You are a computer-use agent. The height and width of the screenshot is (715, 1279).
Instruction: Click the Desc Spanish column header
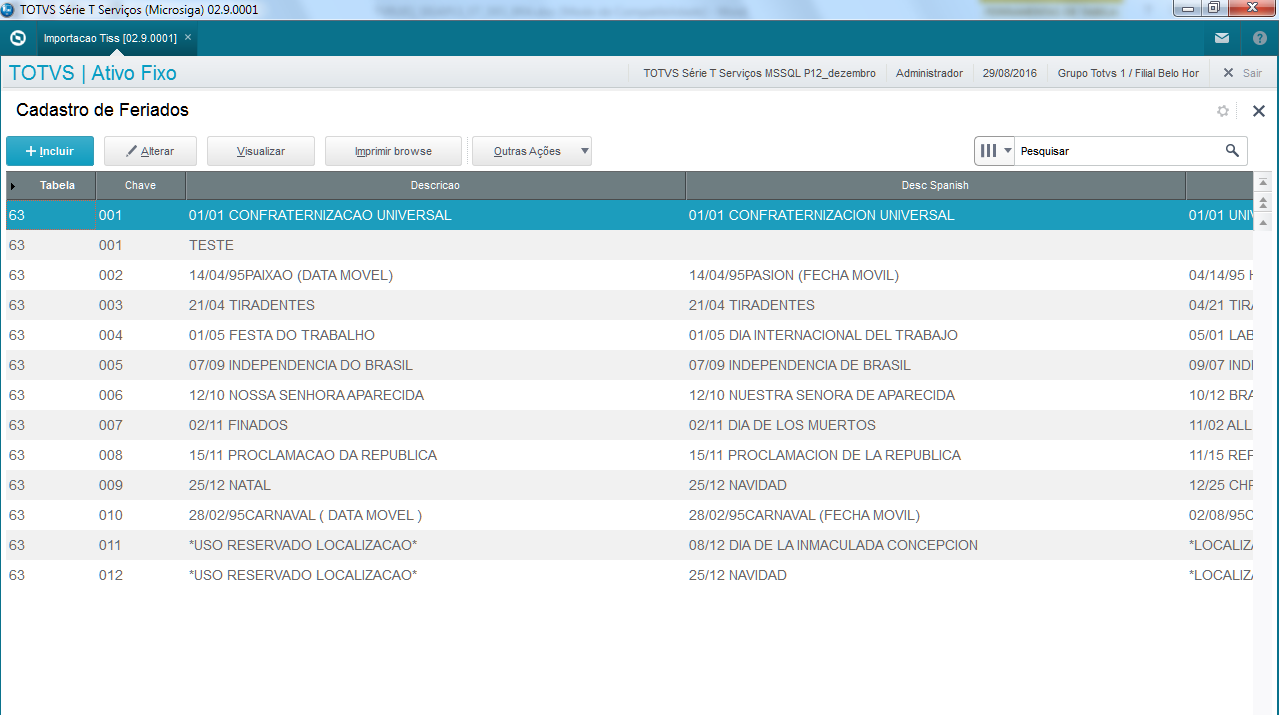(x=935, y=185)
